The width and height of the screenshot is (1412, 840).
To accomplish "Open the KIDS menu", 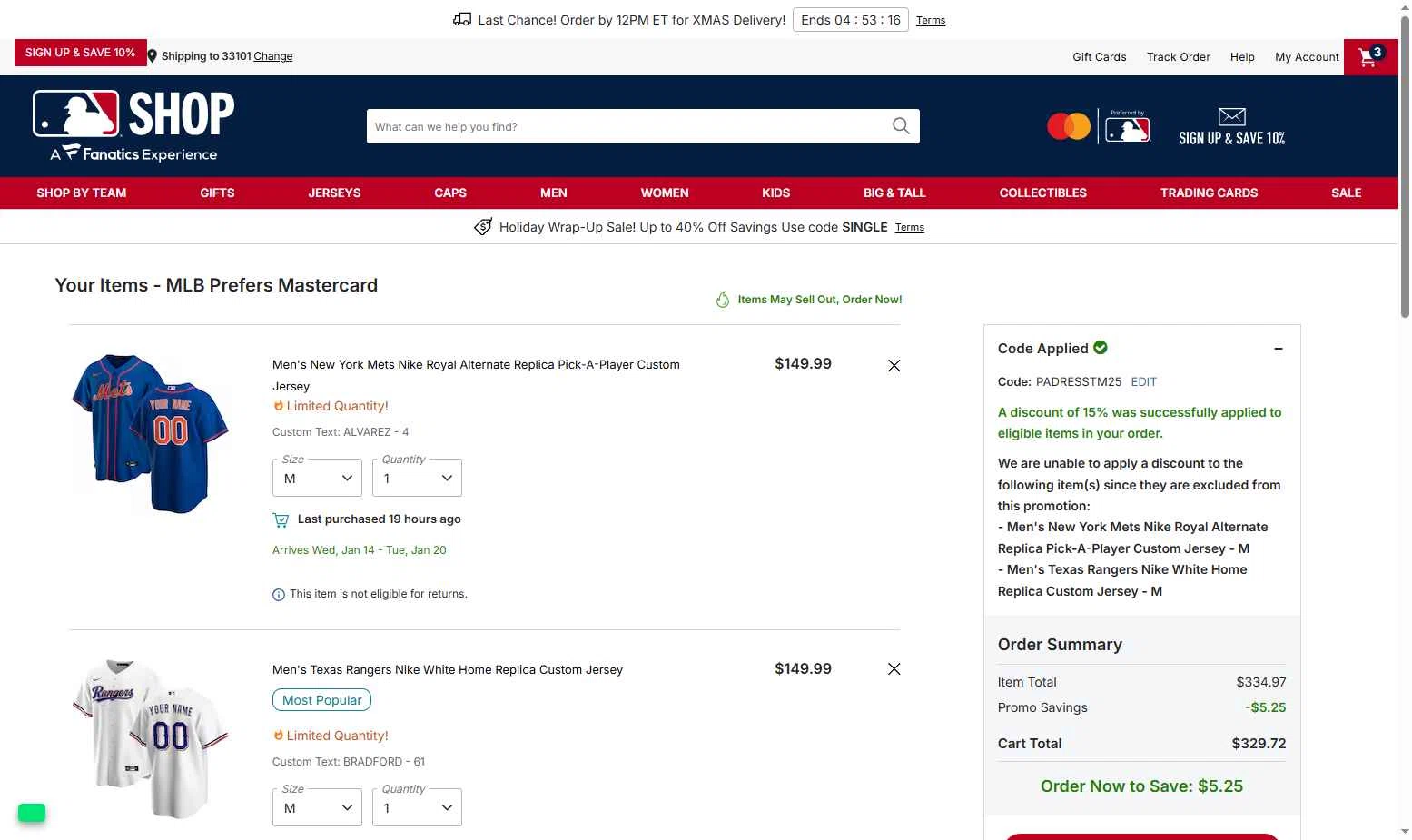I will 776,193.
